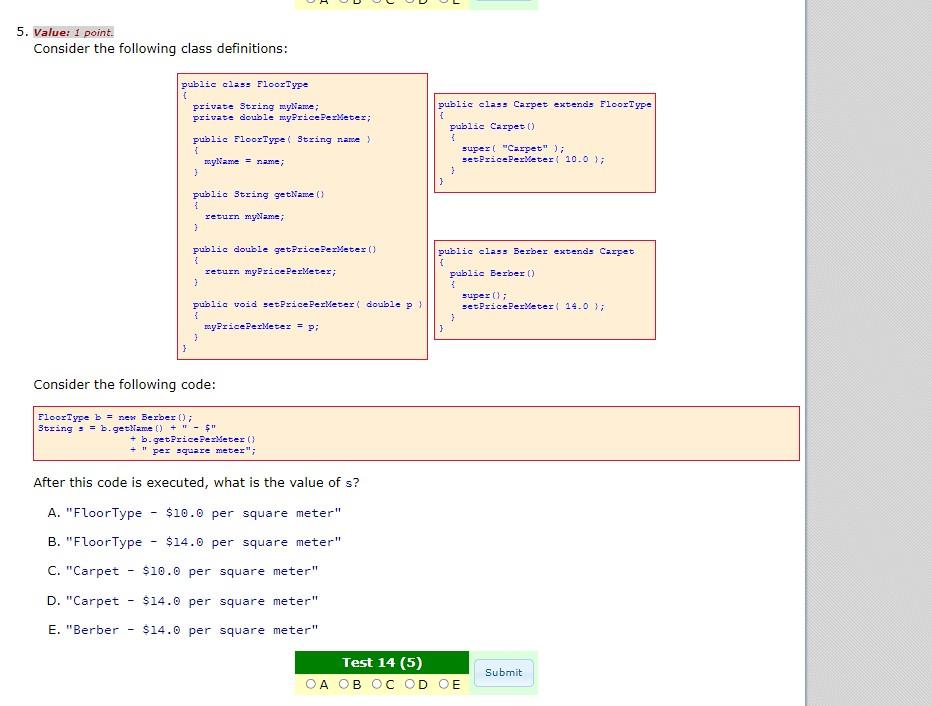Image resolution: width=932 pixels, height=706 pixels.
Task: Click the 'public class FloorType' code line
Action: [244, 84]
